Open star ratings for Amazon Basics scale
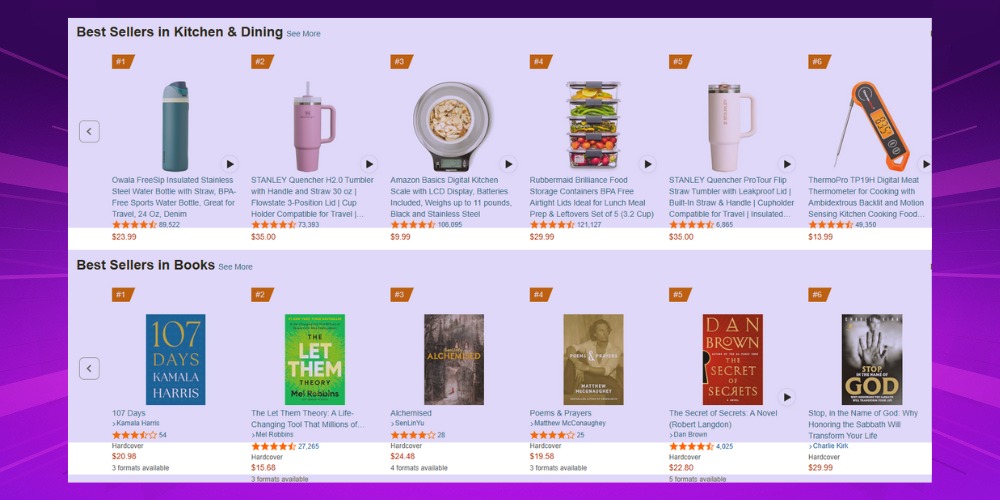1000x500 pixels. 412,225
